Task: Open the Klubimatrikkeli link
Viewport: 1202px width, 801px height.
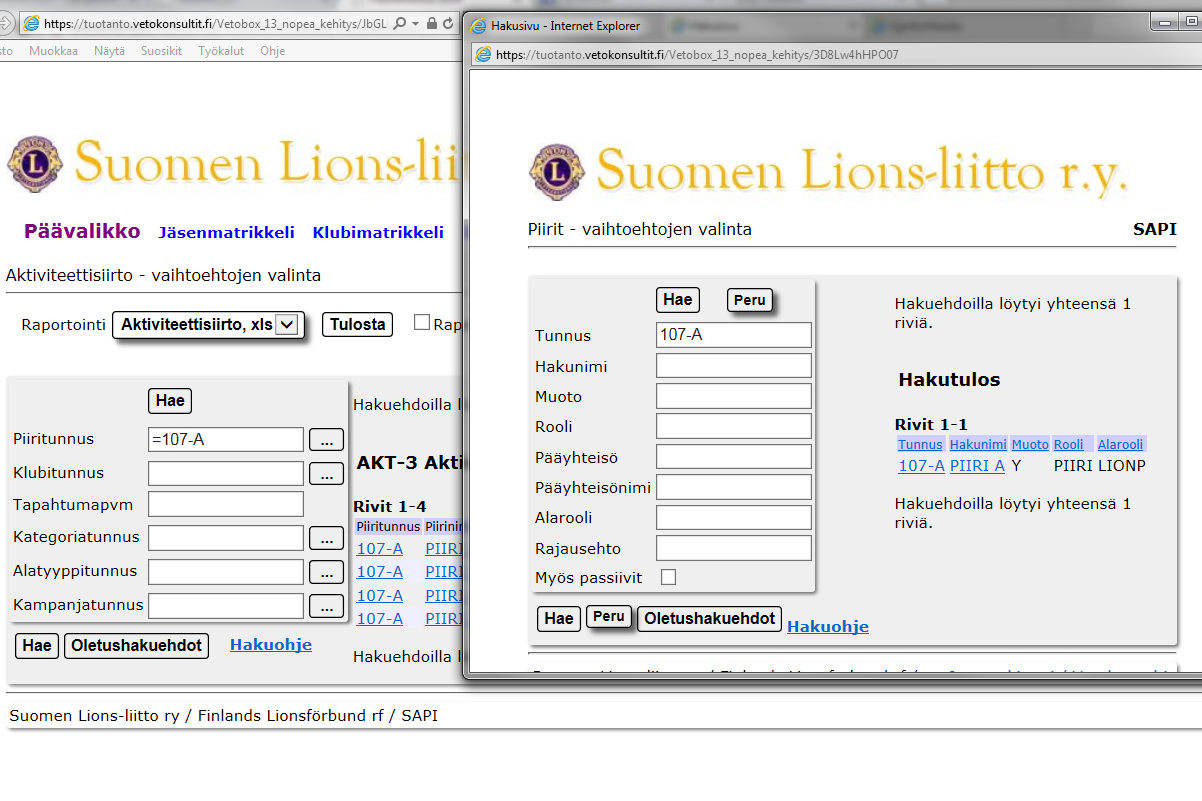Action: [x=378, y=232]
